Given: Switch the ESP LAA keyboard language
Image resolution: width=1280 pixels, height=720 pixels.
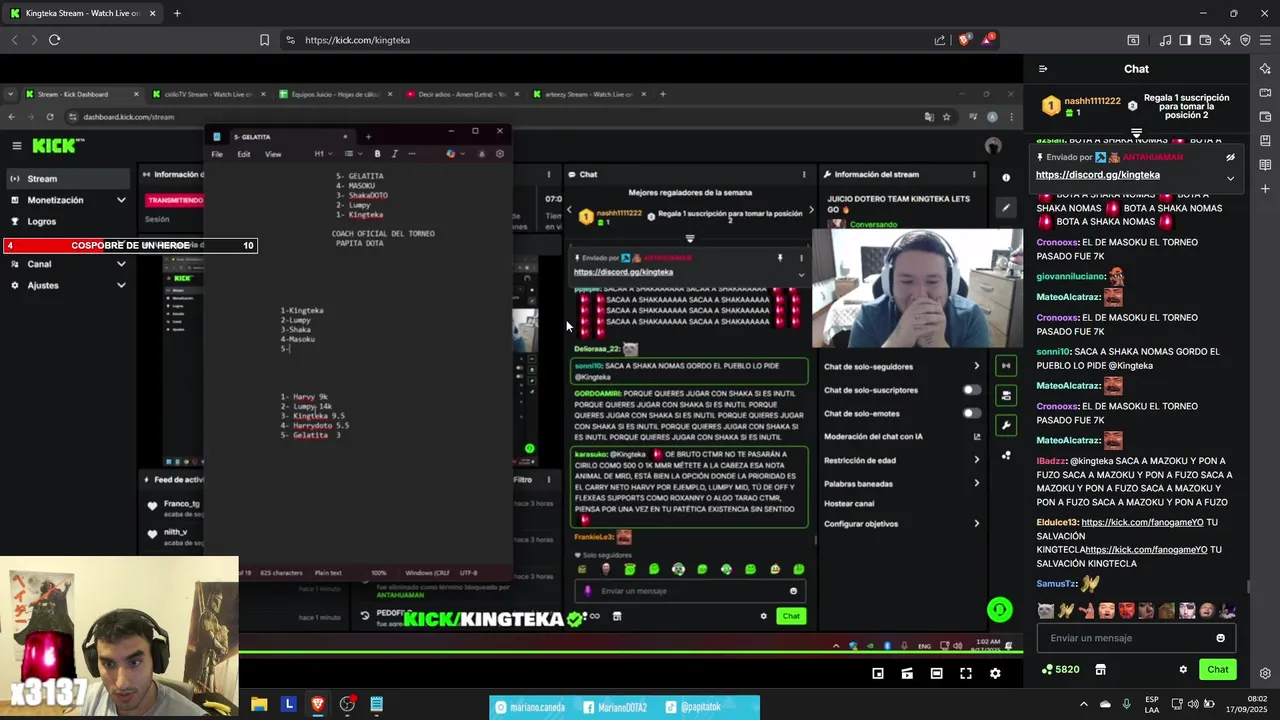Looking at the screenshot, I should 1152,704.
